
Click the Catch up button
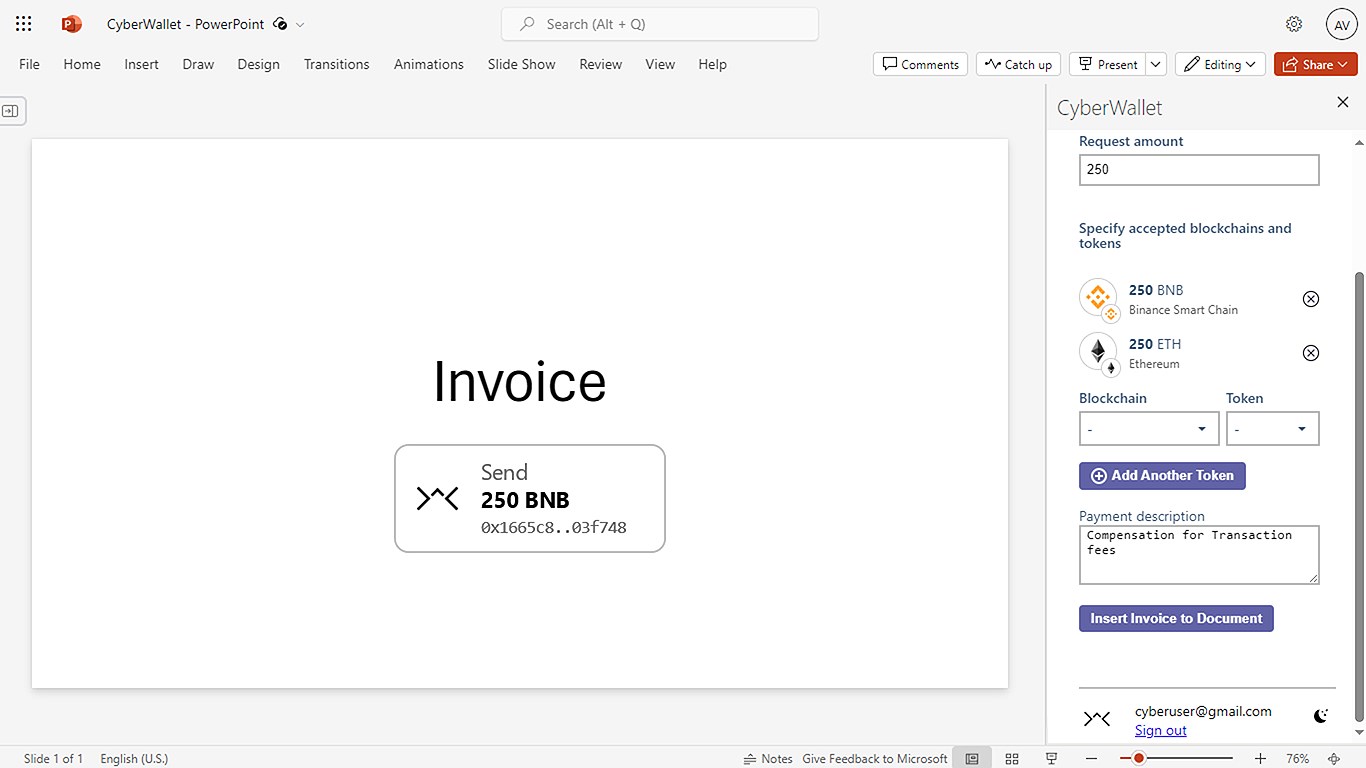click(1018, 64)
